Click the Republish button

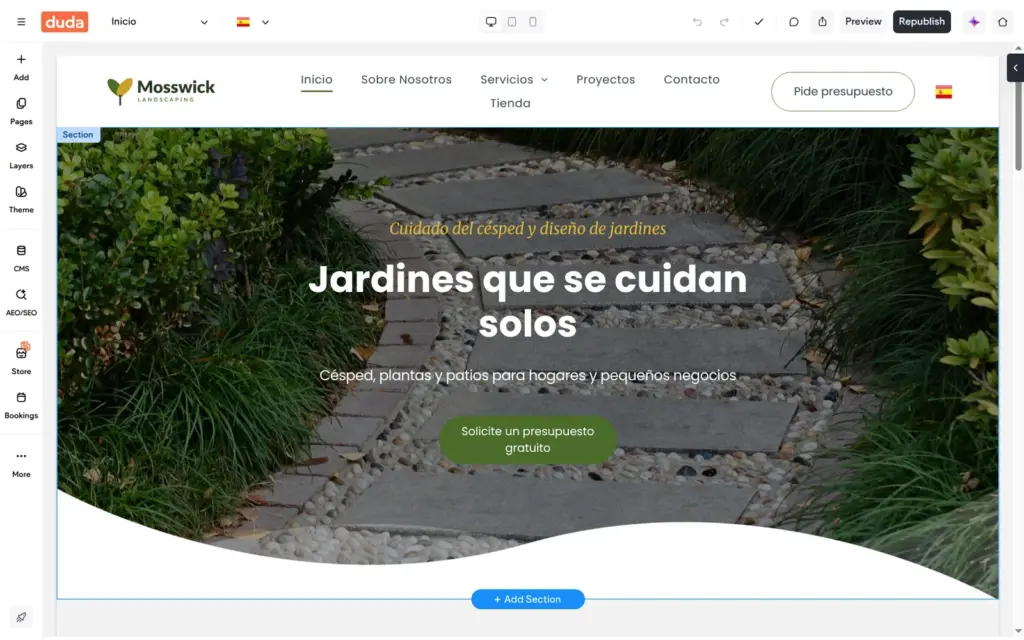click(x=921, y=22)
